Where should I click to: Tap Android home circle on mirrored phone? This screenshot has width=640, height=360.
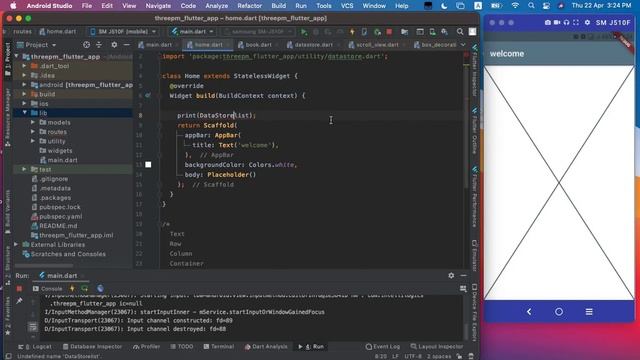pos(559,312)
